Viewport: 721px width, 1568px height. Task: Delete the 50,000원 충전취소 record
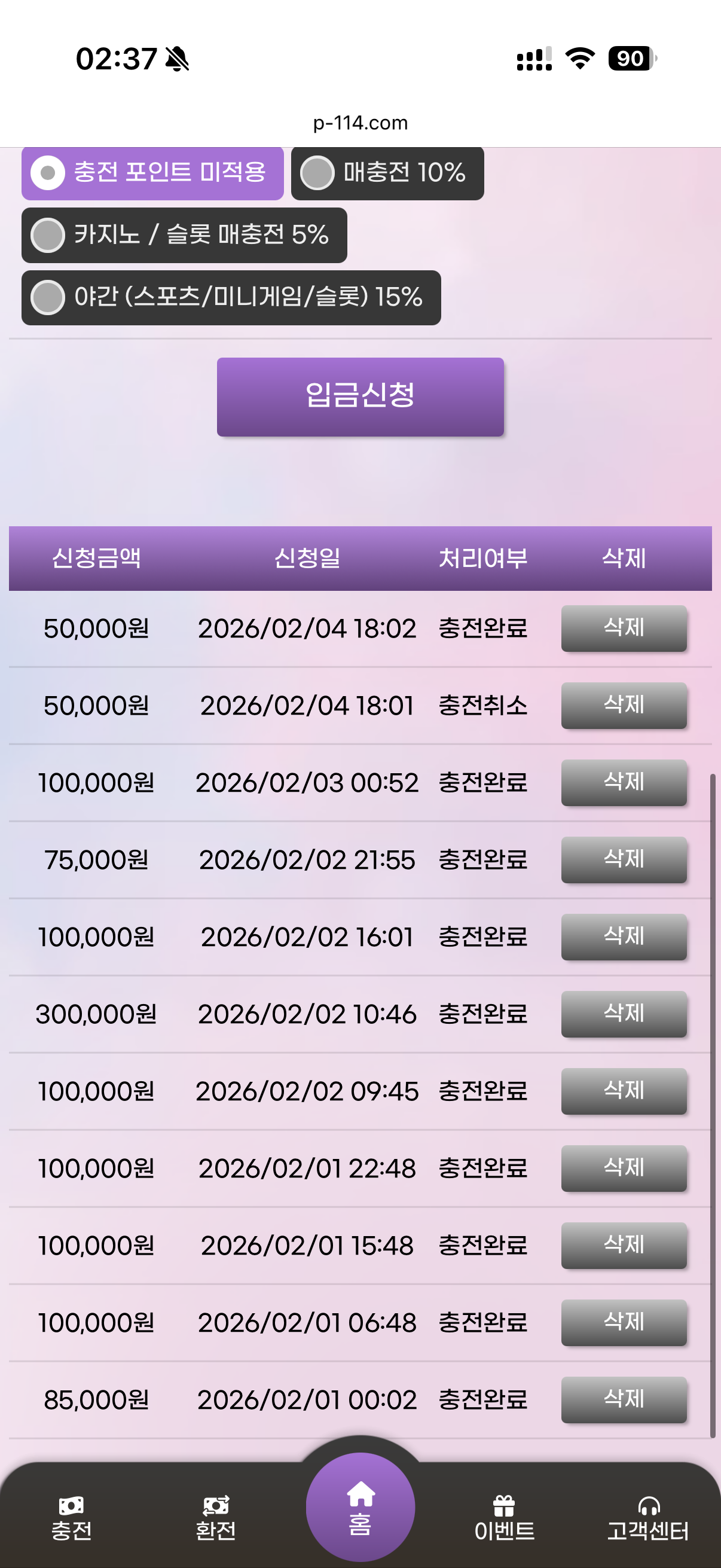click(x=624, y=706)
